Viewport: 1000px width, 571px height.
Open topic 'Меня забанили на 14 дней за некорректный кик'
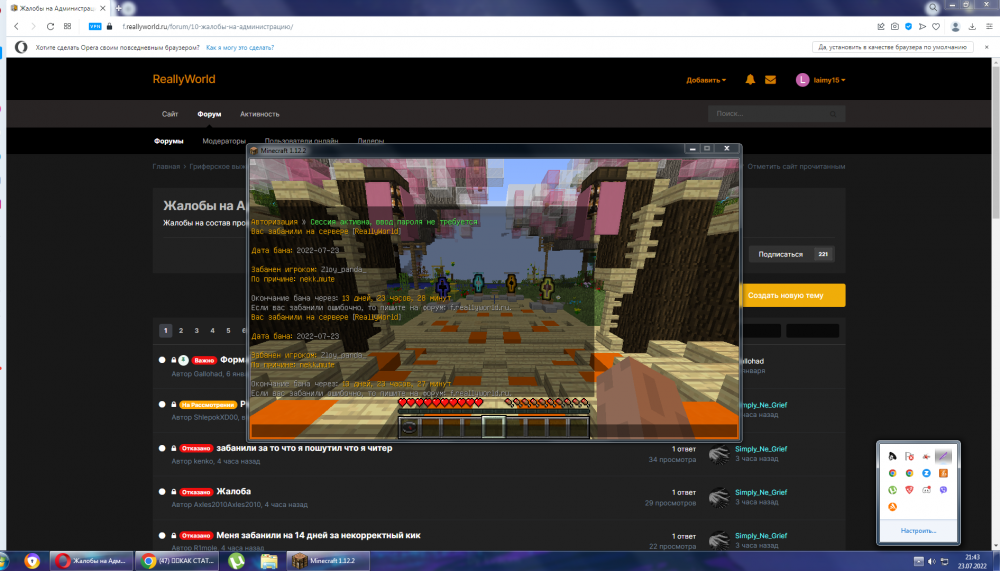[318, 535]
